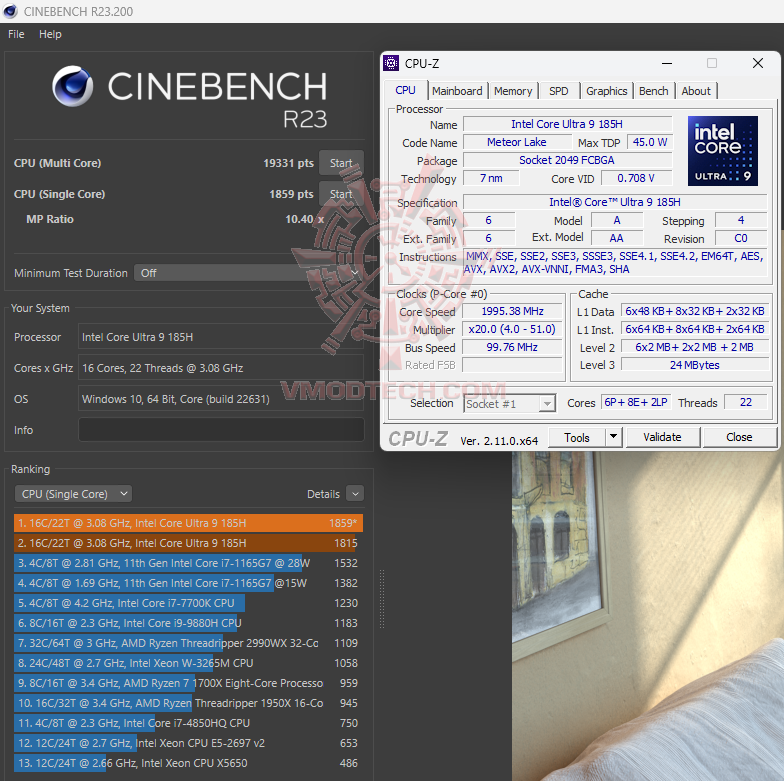Click the CPU-Z window title icon

click(x=391, y=64)
